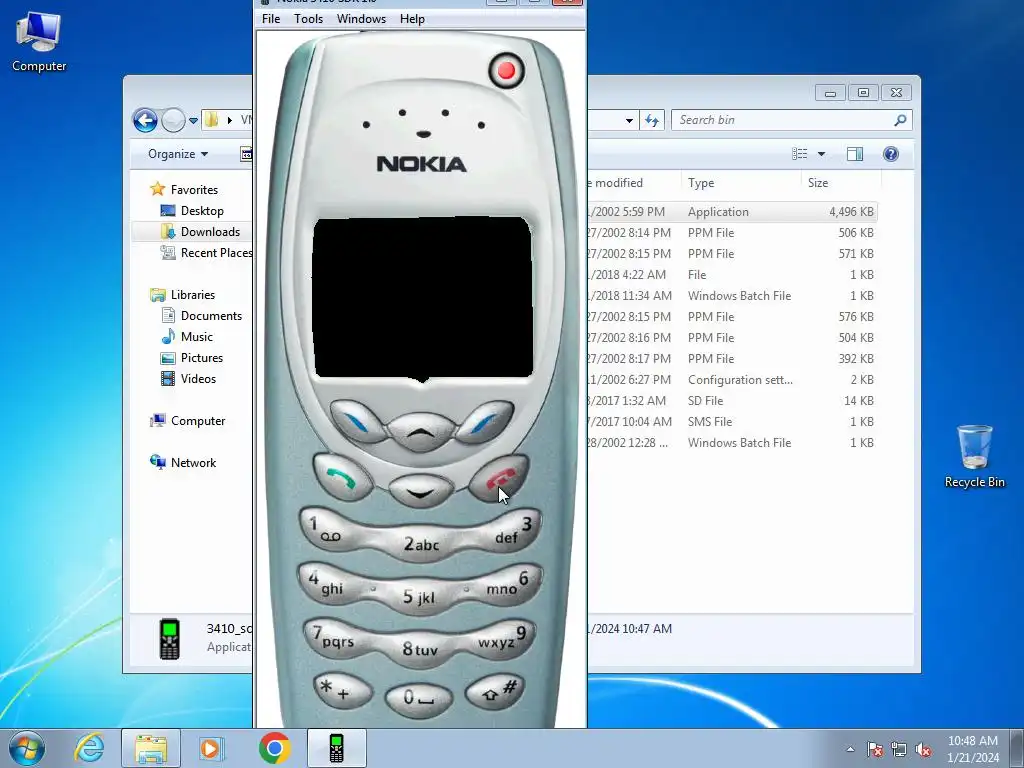Tap the 8tuv key

[x=419, y=649]
